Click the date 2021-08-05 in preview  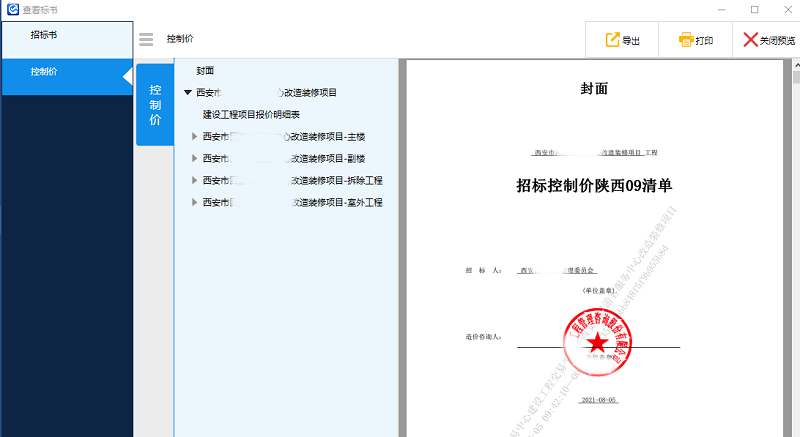[599, 400]
